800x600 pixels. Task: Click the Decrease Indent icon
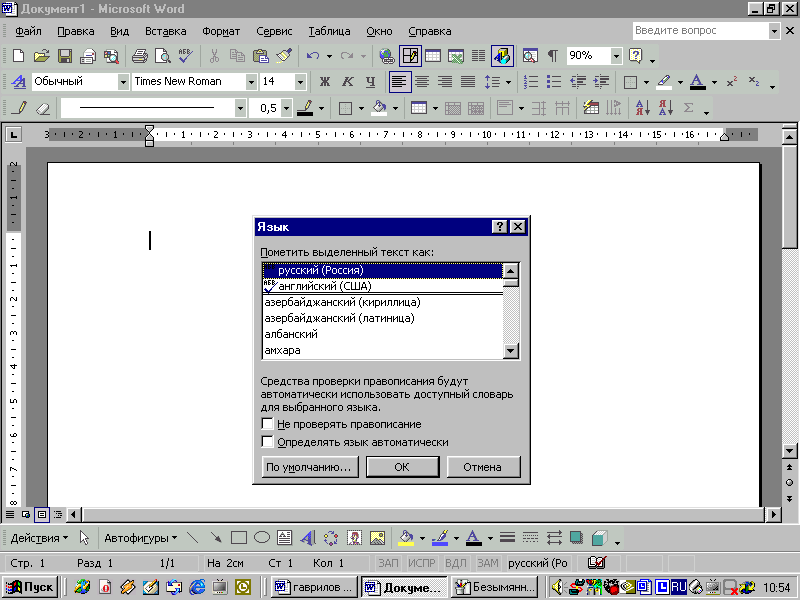(578, 82)
